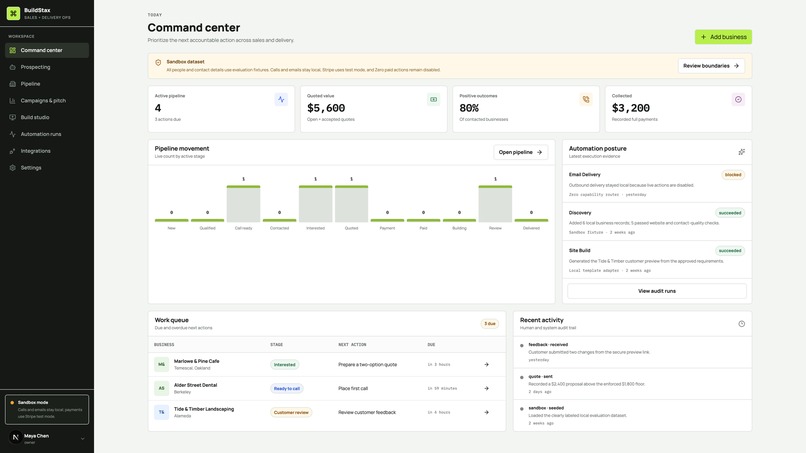Select Automation runs in sidebar
The image size is (806, 453).
(x=47, y=134)
